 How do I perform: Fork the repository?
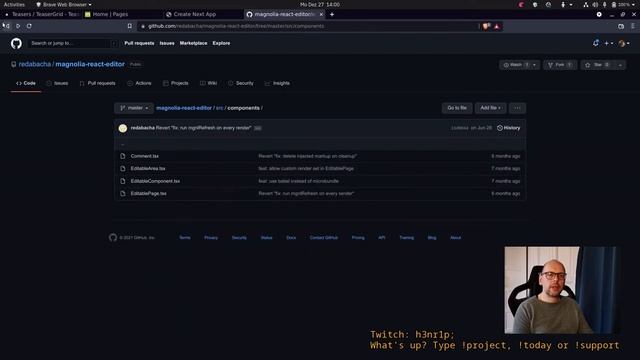click(560, 65)
